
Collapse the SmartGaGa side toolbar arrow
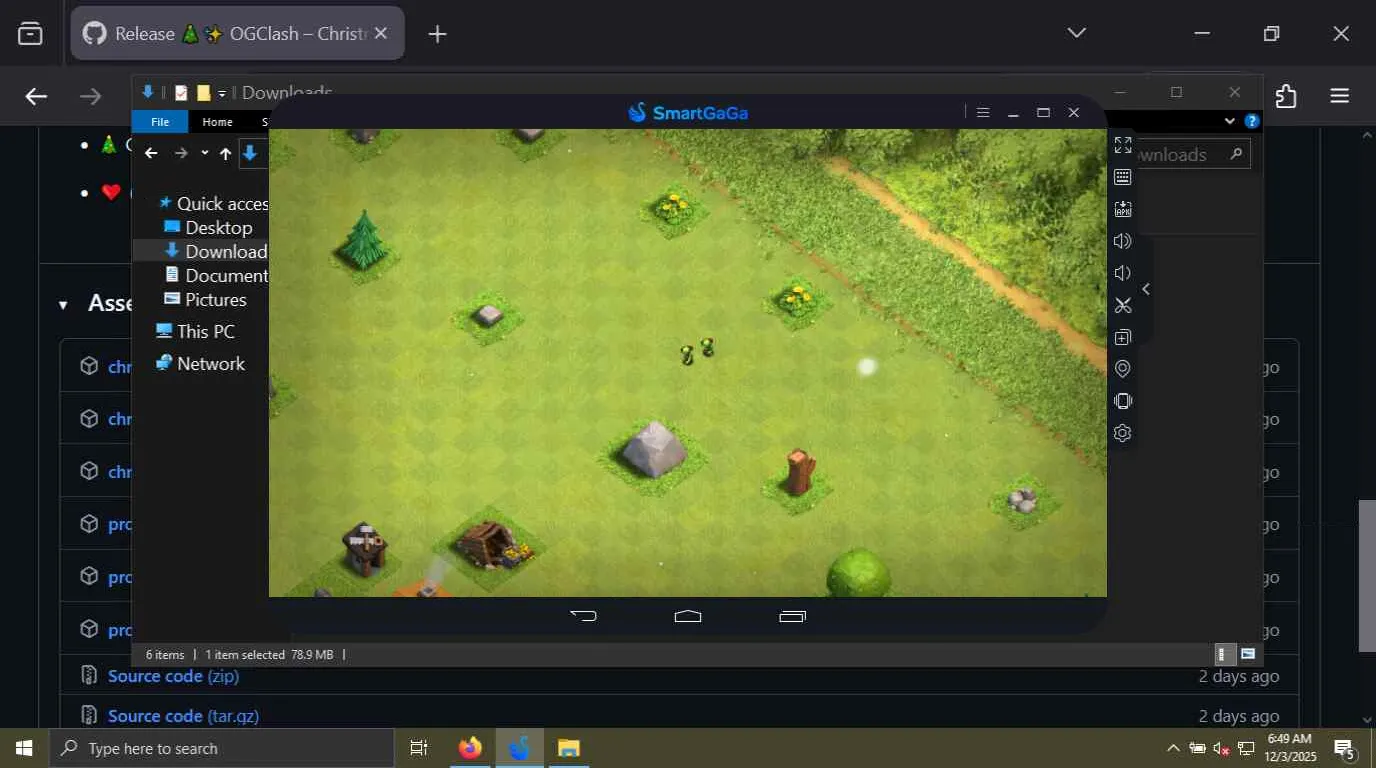pos(1146,289)
